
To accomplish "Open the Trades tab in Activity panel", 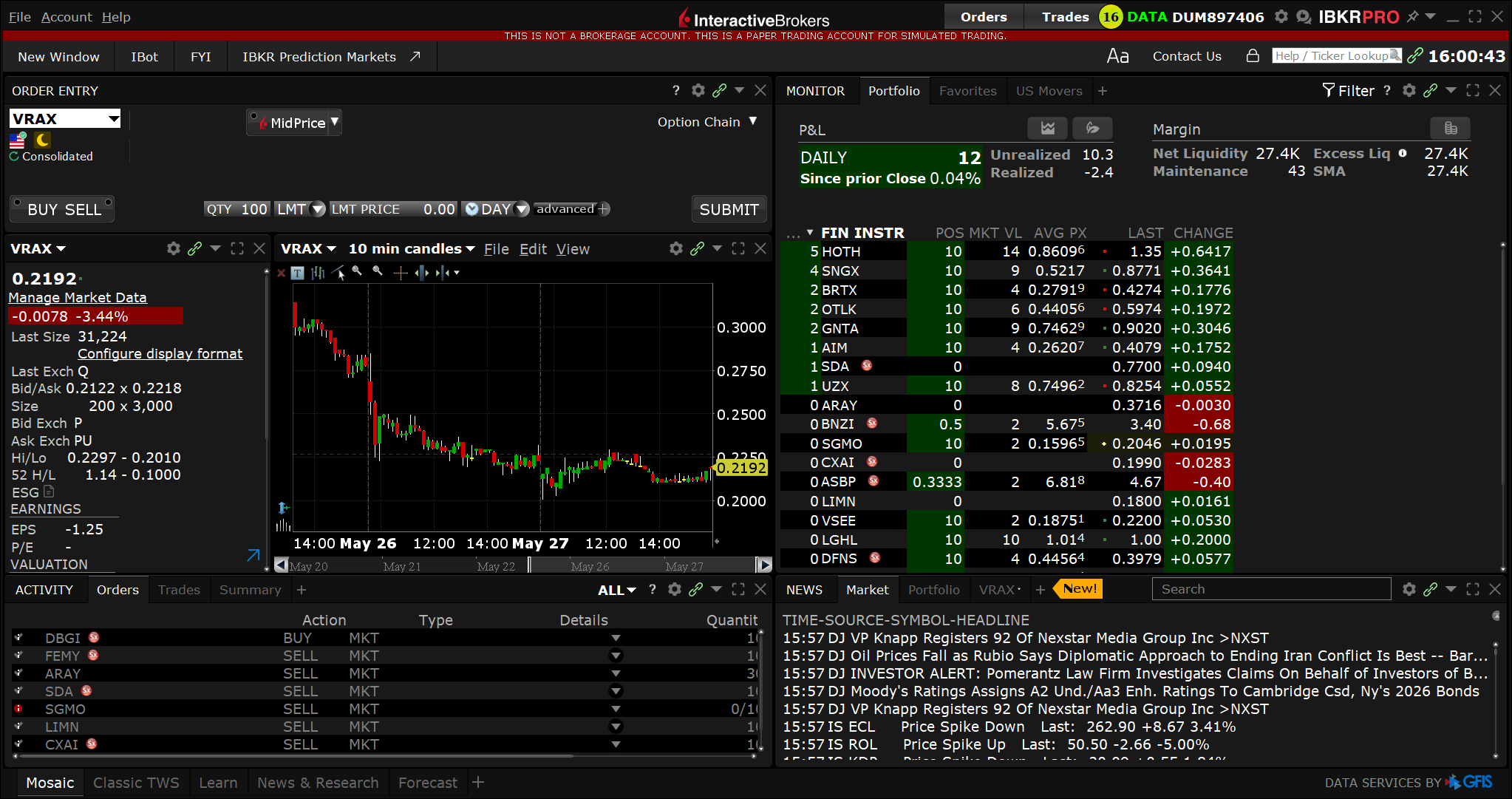I will (x=179, y=590).
